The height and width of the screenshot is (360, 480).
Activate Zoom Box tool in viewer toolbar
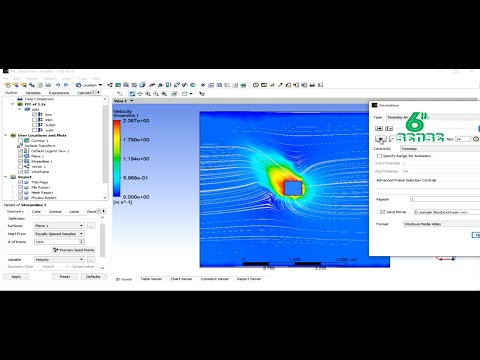click(156, 94)
